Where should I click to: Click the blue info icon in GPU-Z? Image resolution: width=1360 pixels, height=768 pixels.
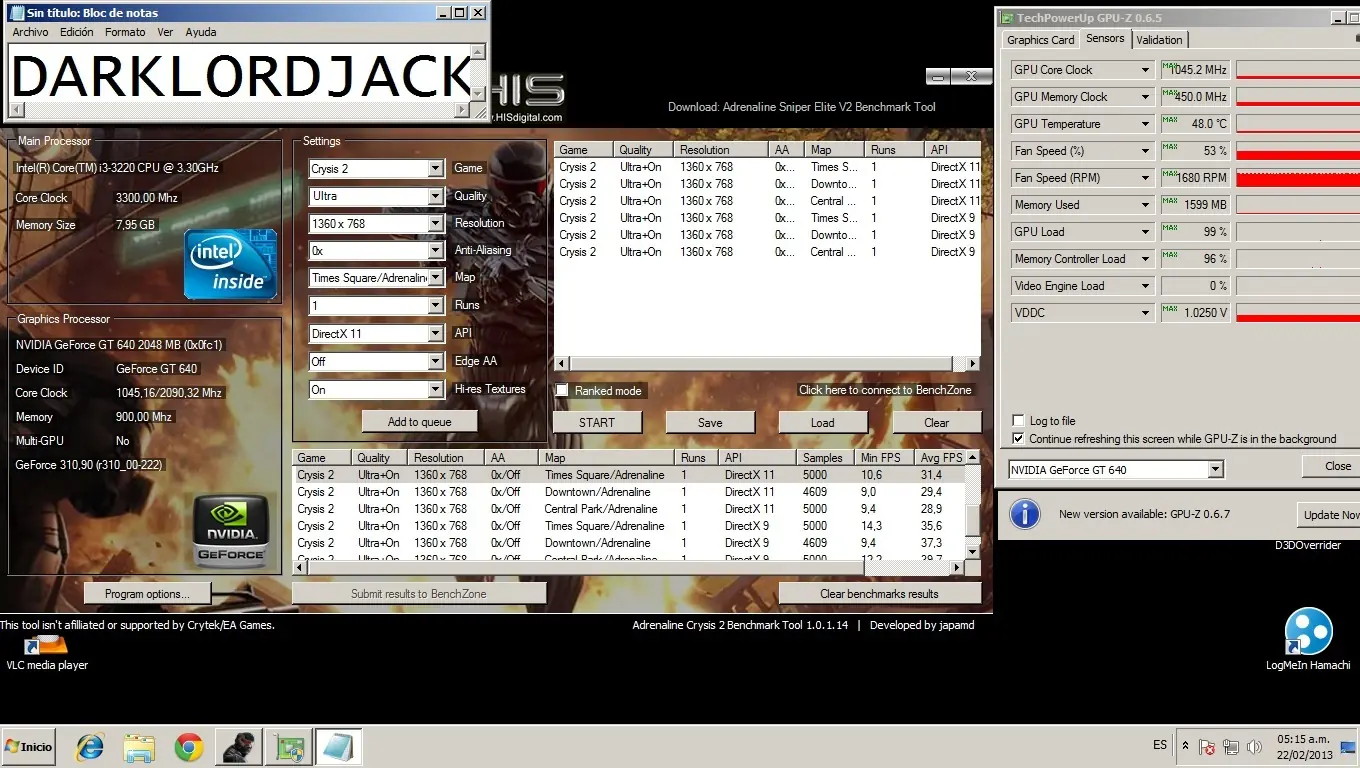point(1025,514)
